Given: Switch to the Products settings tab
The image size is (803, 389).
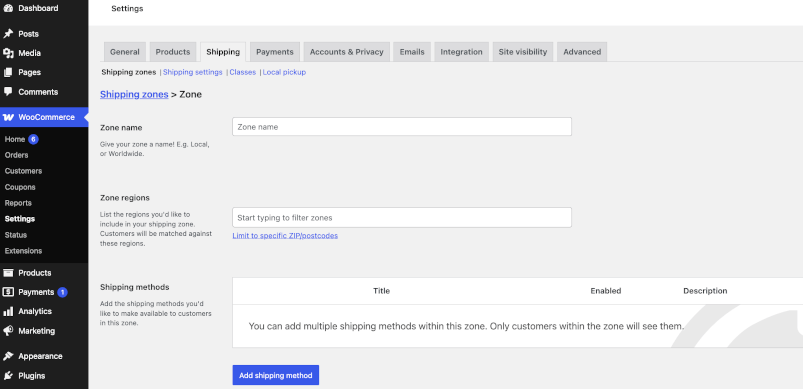Looking at the screenshot, I should click(x=173, y=52).
